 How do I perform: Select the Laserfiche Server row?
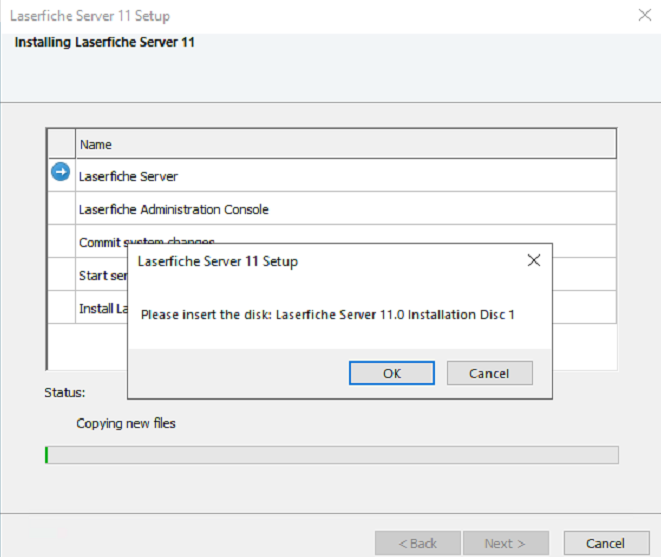(x=332, y=176)
